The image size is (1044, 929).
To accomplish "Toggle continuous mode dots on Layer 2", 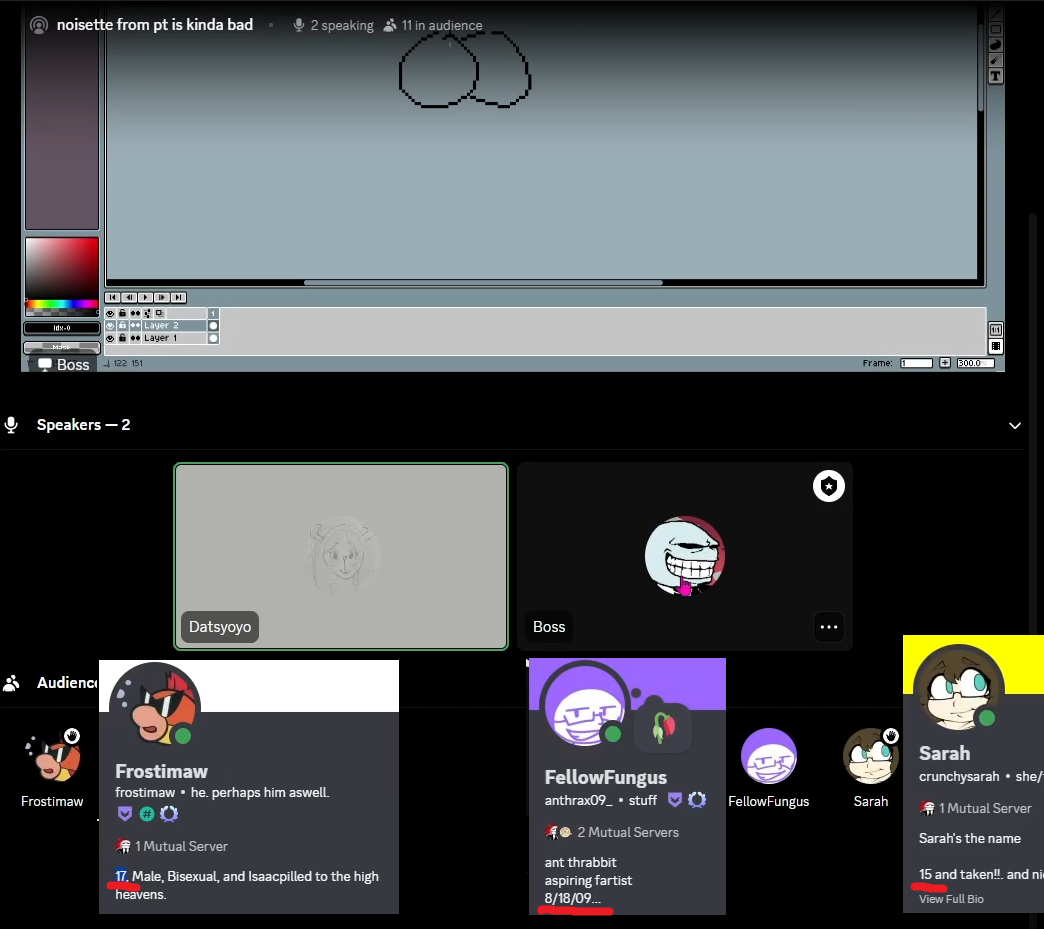I will [x=135, y=326].
